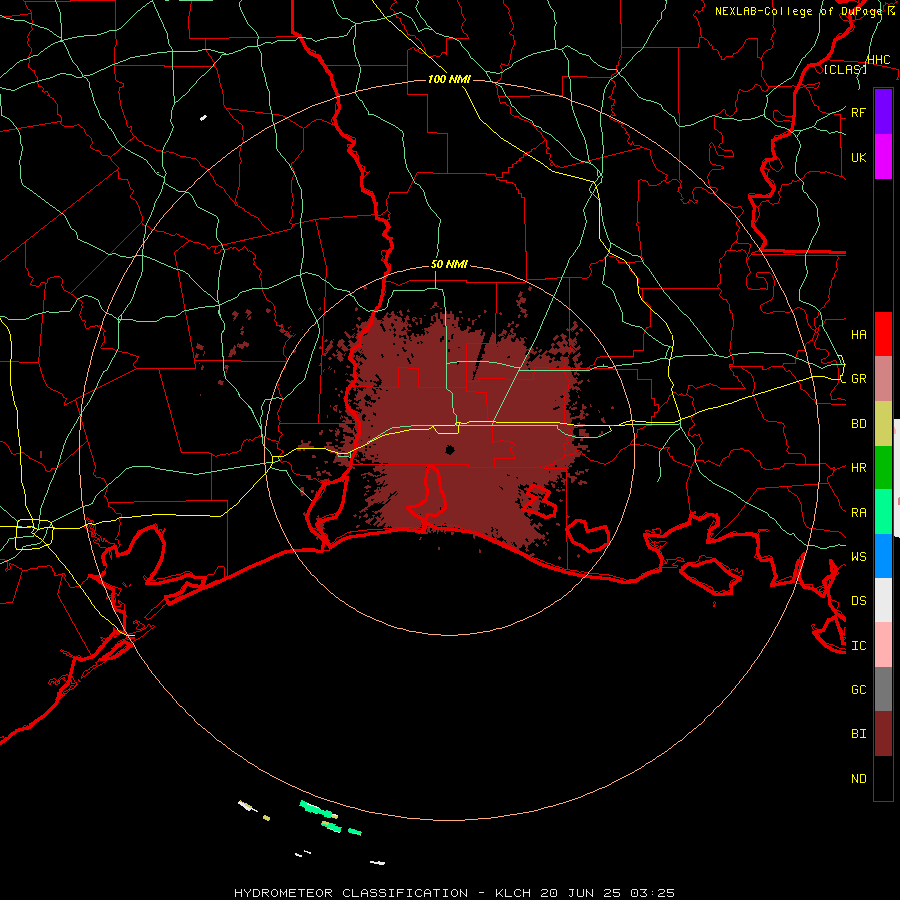900x900 pixels.
Task: Click the IC pink legend swatch
Action: (883, 645)
